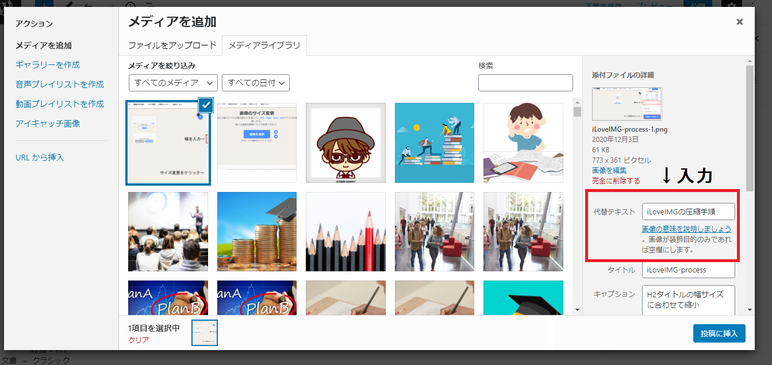Select the red pencil among black pencils thumbnail
This screenshot has width=772, height=365.
coord(346,232)
